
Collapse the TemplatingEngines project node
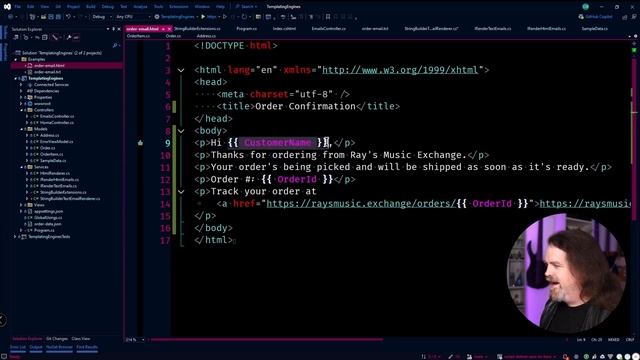[16, 78]
